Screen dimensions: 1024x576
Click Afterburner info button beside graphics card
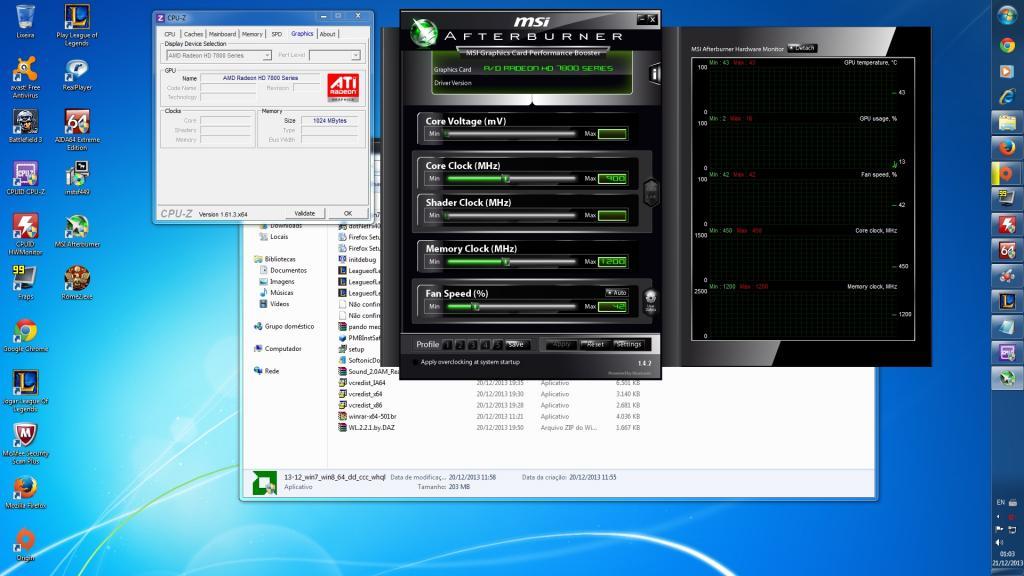tap(654, 74)
